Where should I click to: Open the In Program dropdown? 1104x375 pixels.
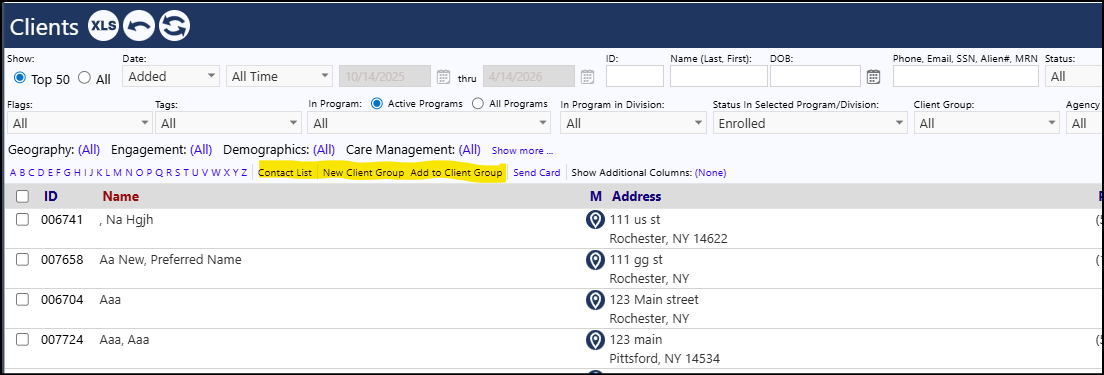coord(429,123)
